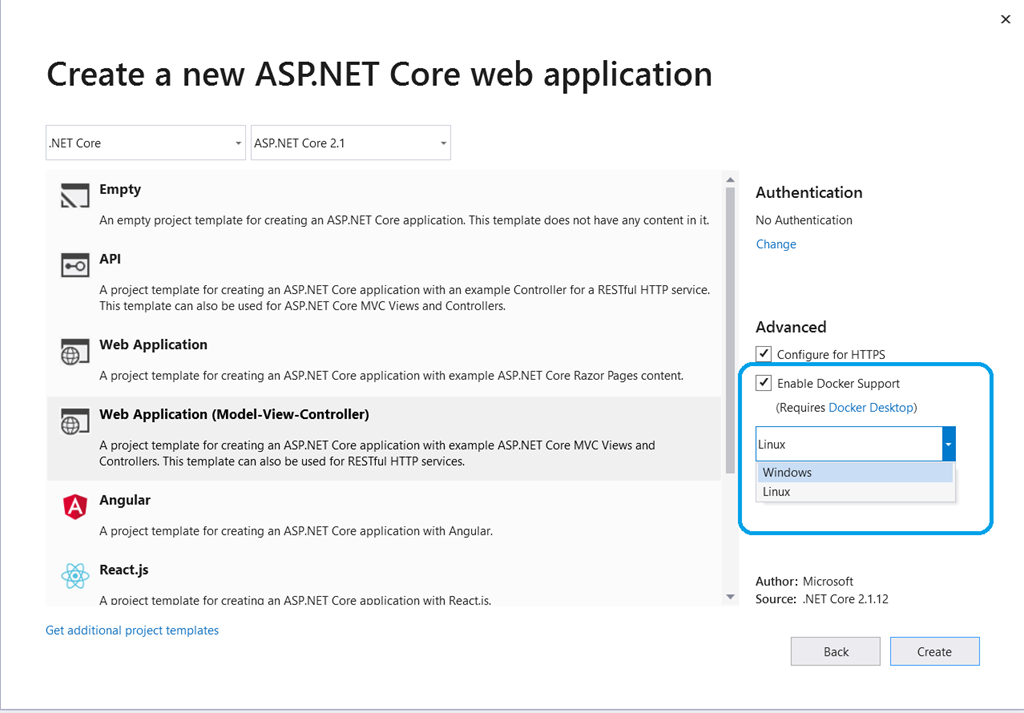Click Get additional project templates

tap(132, 630)
